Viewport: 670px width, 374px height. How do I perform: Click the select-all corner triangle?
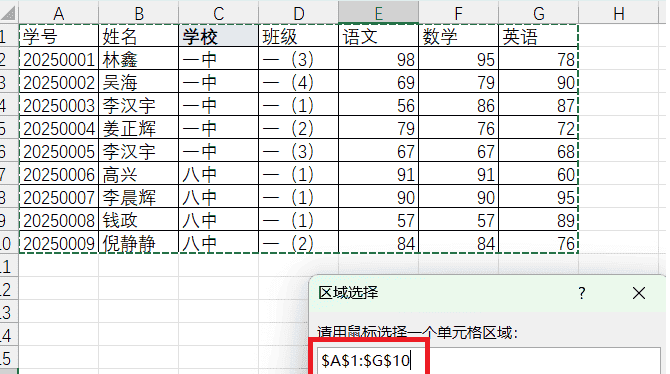tap(8, 13)
